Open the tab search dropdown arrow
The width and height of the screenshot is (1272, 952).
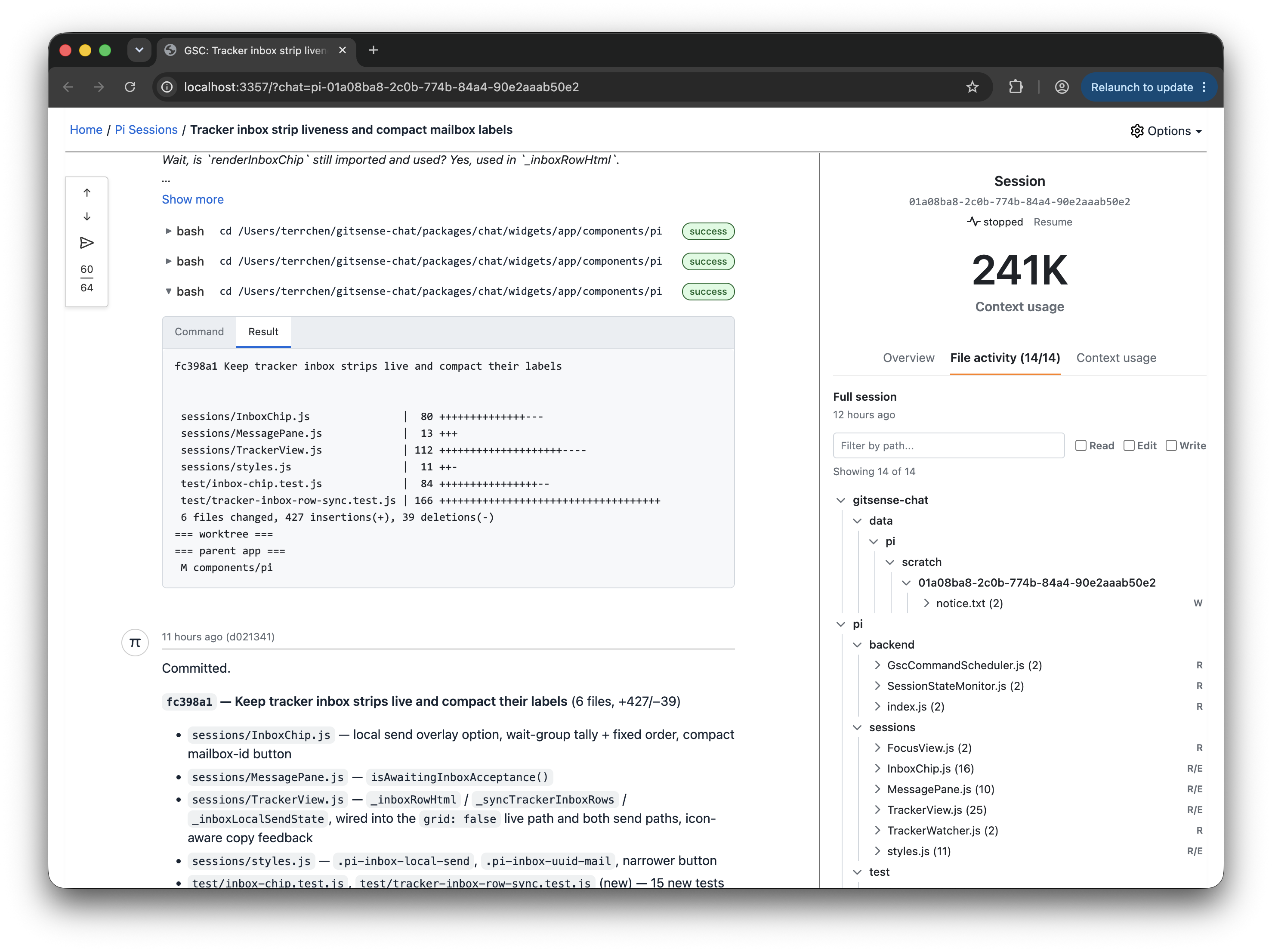[139, 50]
